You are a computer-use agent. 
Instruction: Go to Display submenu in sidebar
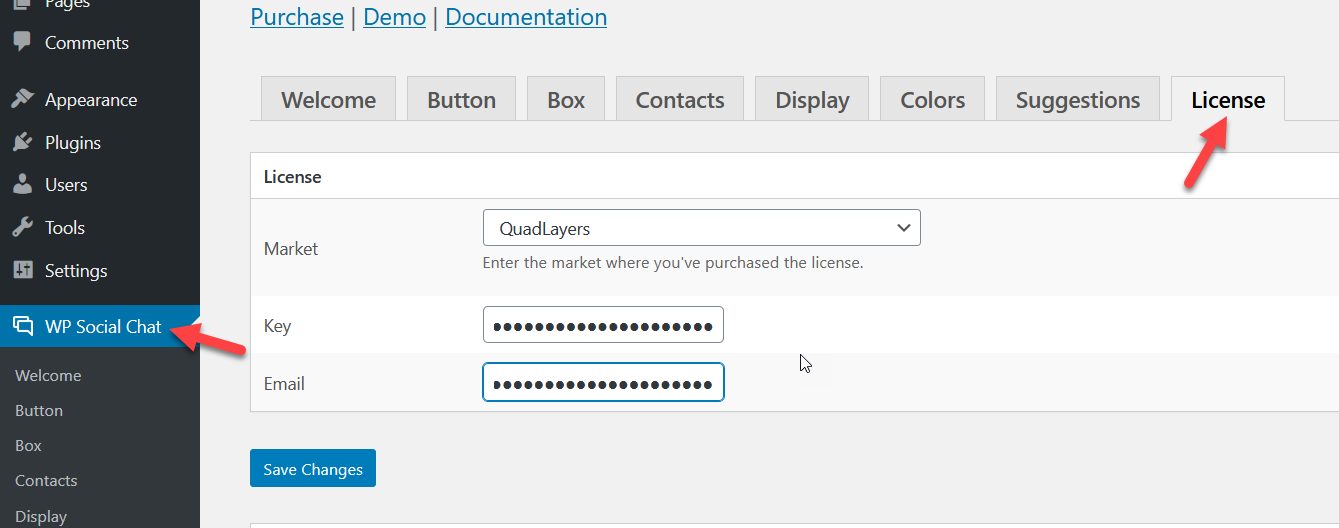[x=41, y=517]
